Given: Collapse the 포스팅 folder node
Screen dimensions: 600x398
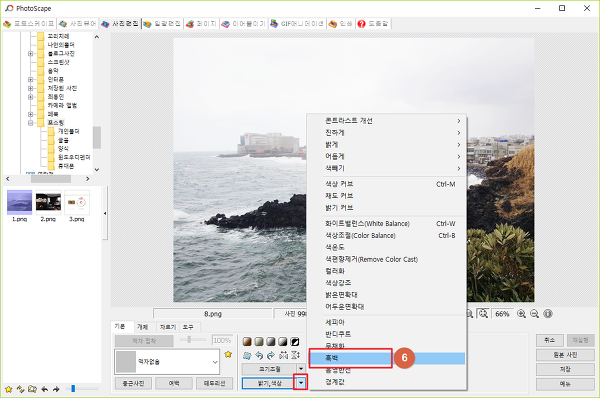Looking at the screenshot, I should tap(30, 123).
